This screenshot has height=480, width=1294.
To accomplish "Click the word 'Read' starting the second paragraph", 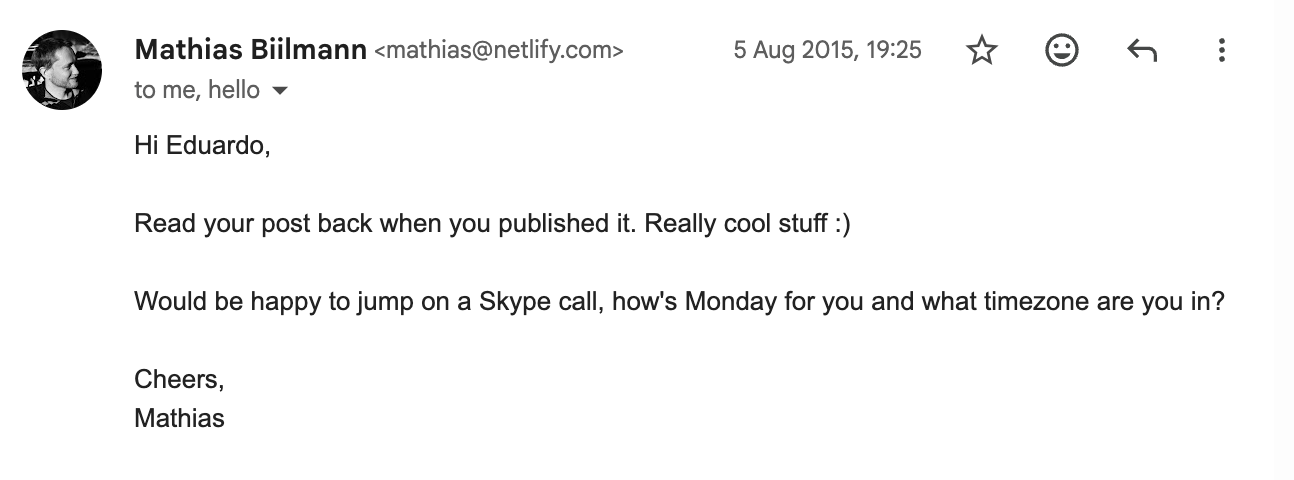I will pyautogui.click(x=161, y=223).
